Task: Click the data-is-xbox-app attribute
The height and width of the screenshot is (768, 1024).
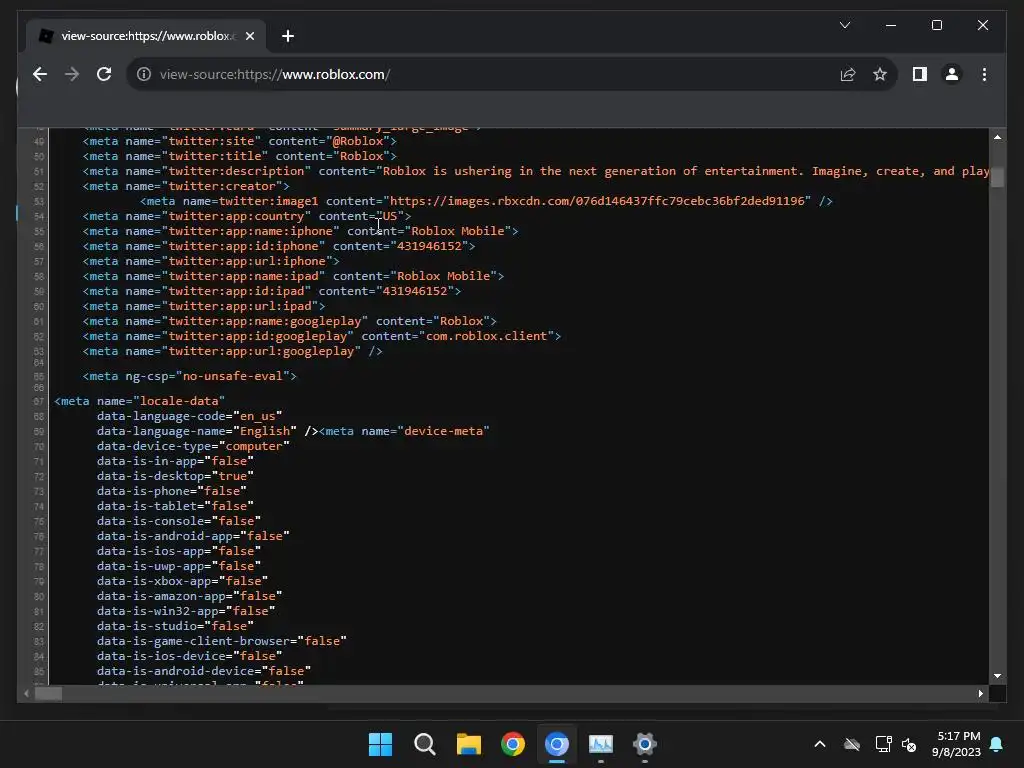Action: coord(154,581)
